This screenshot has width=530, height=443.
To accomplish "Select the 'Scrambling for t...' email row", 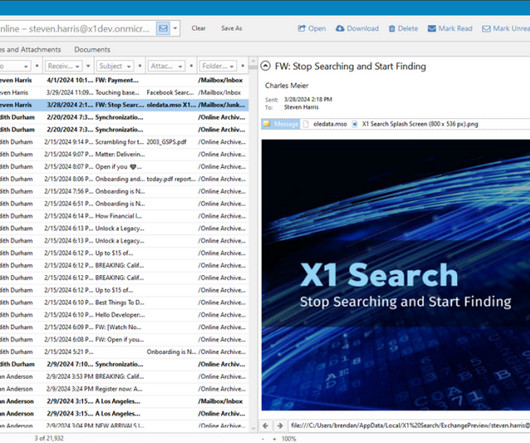I will (x=124, y=142).
